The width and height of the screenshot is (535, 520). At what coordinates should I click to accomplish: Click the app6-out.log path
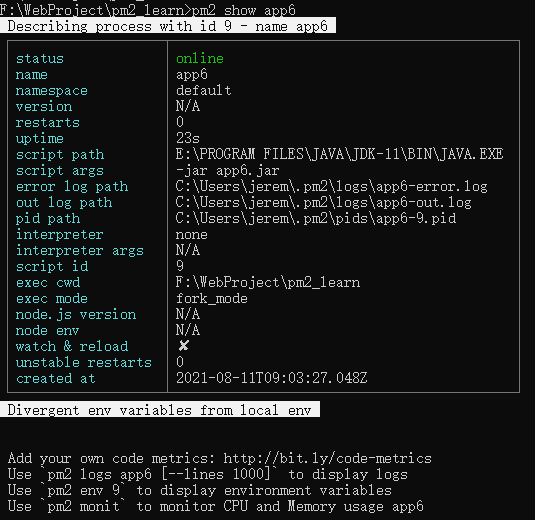323,202
